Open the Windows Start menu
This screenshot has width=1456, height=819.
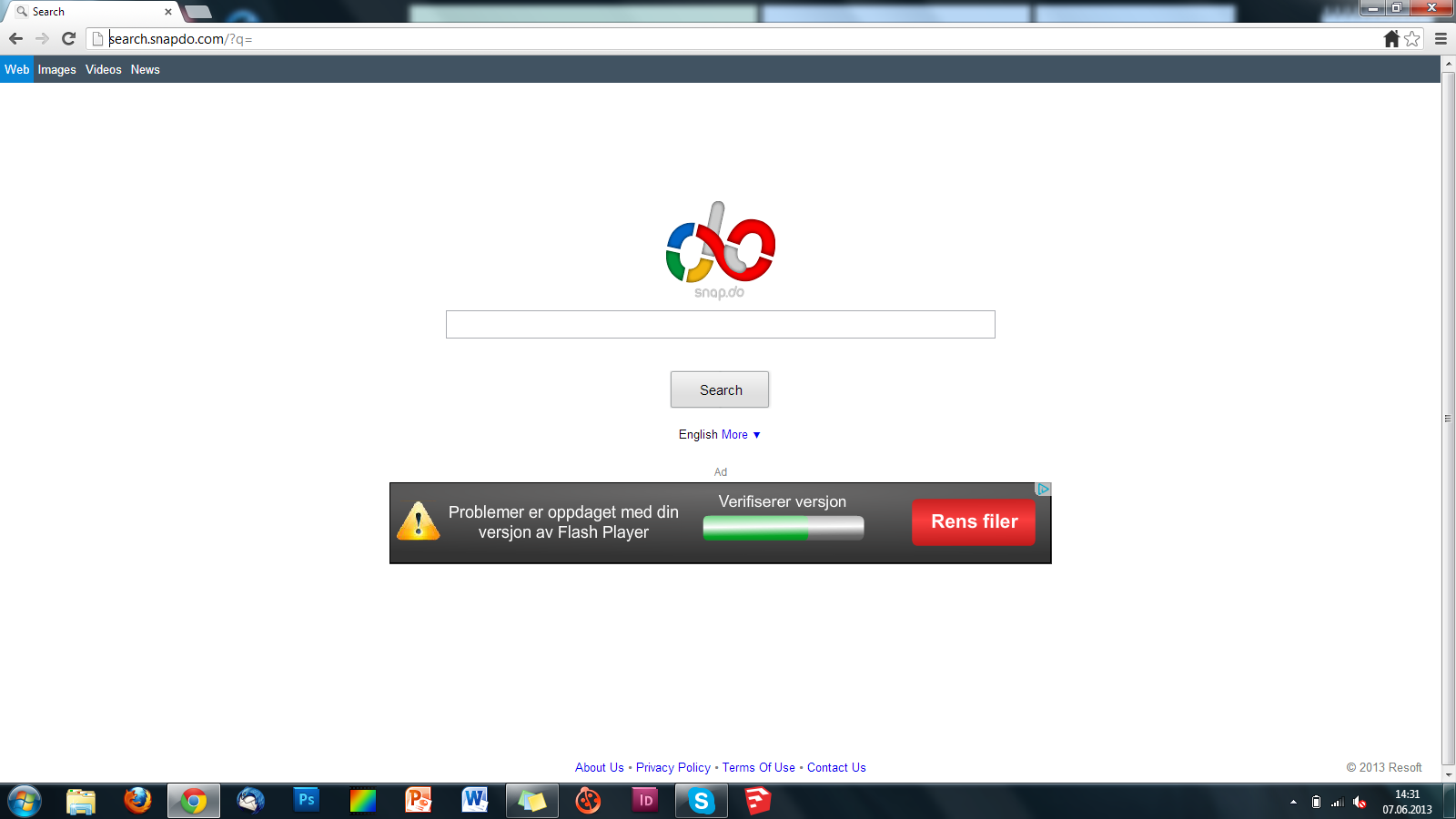pos(25,802)
